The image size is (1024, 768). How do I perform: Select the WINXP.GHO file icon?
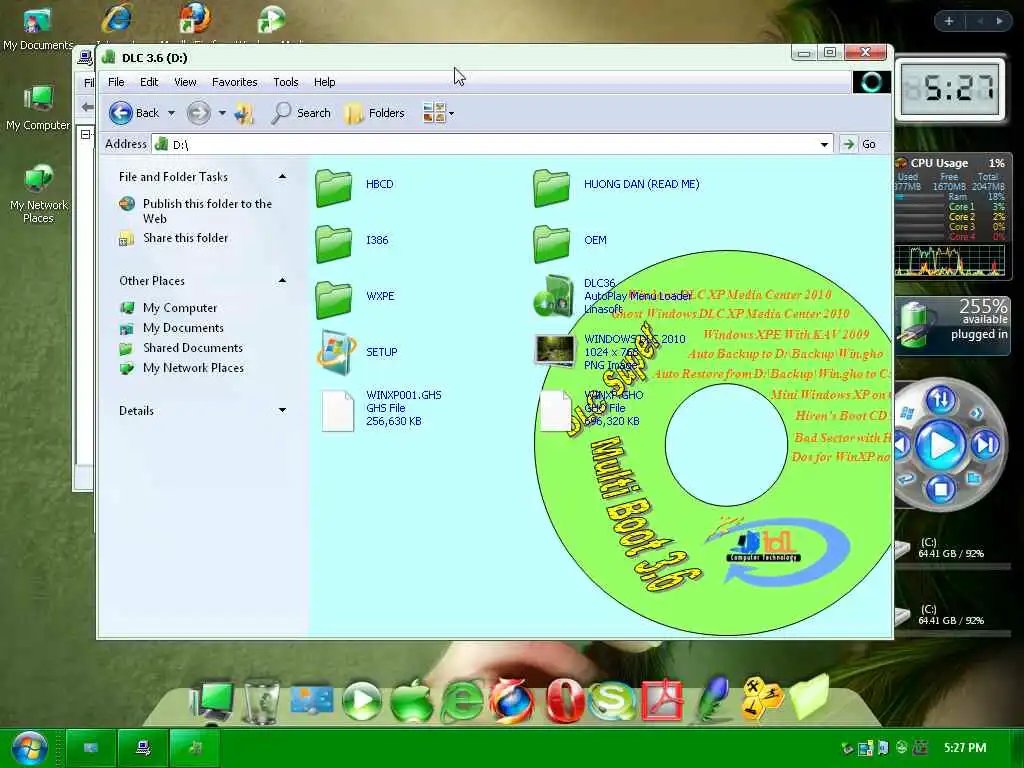pos(556,411)
